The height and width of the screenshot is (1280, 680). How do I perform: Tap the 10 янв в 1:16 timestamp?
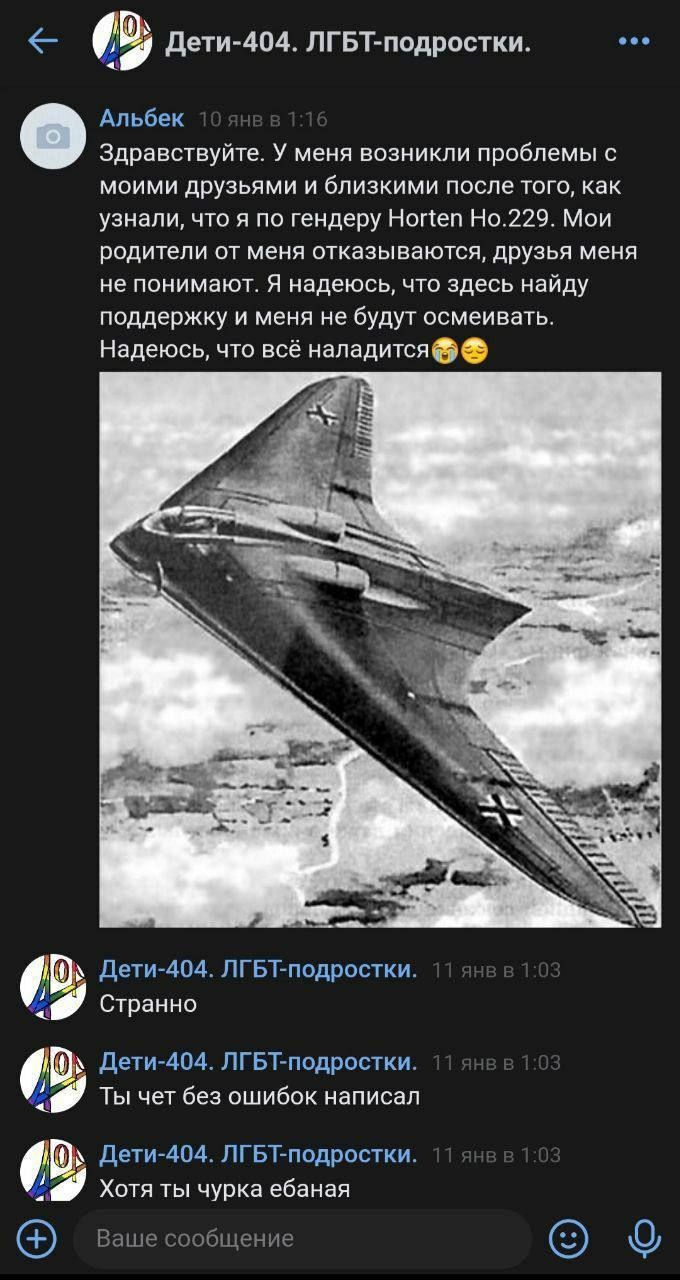[263, 119]
